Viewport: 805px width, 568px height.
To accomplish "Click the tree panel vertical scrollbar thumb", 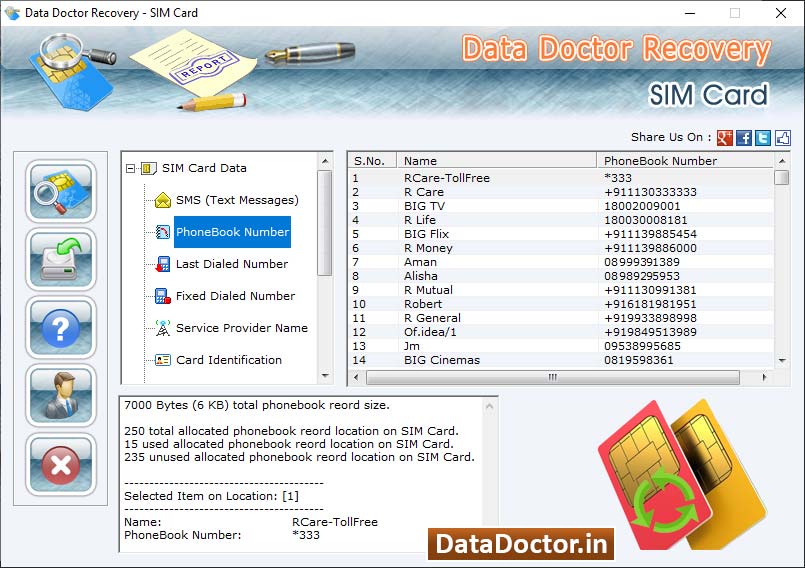I will point(324,223).
